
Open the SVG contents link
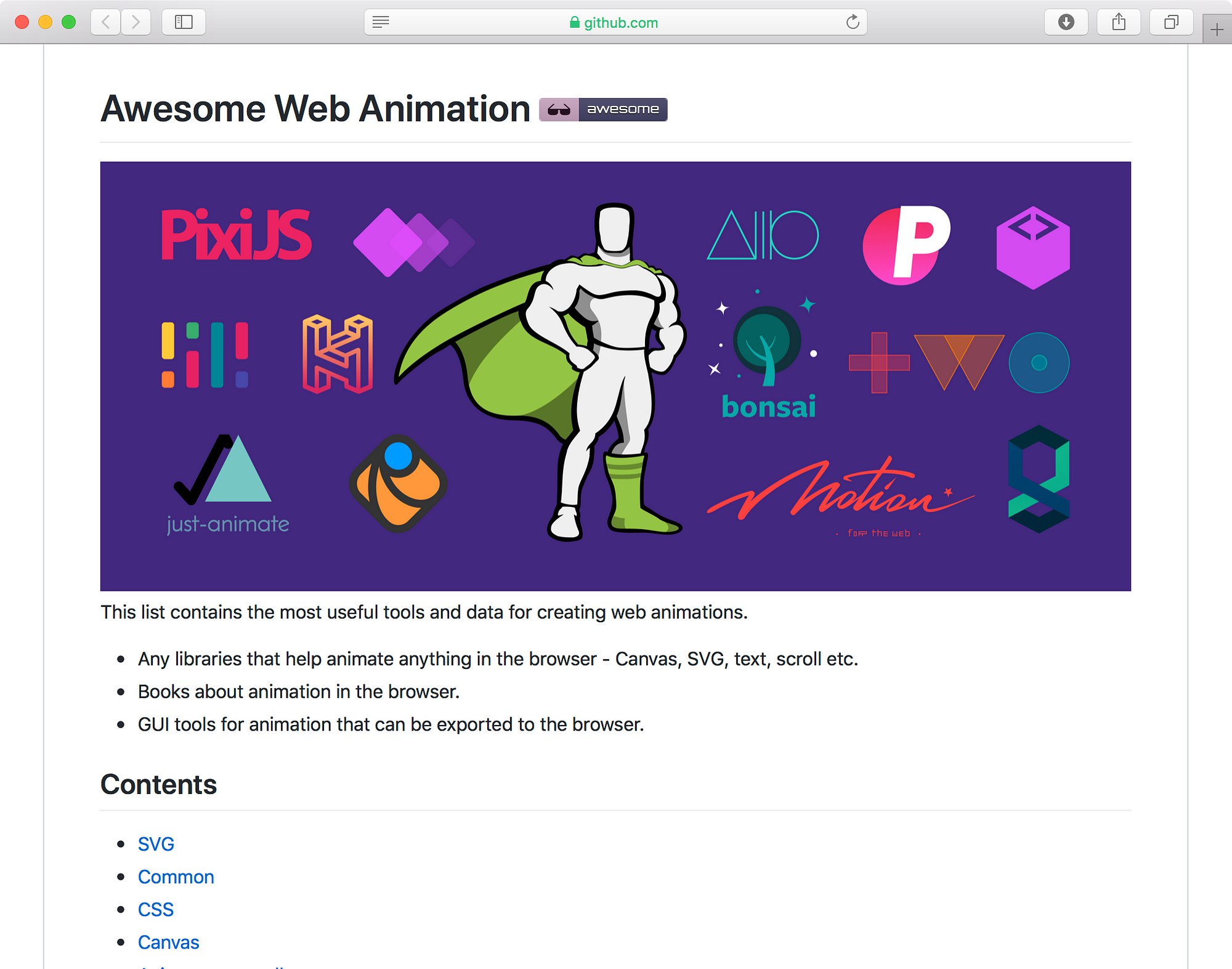pyautogui.click(x=156, y=844)
